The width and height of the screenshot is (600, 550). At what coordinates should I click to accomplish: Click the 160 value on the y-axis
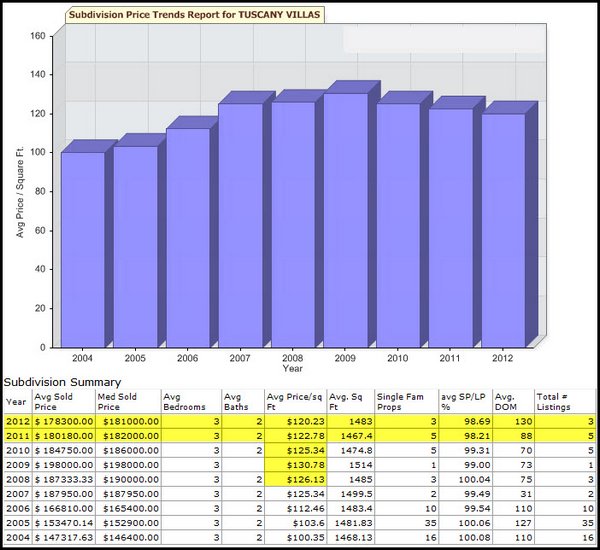coord(38,36)
